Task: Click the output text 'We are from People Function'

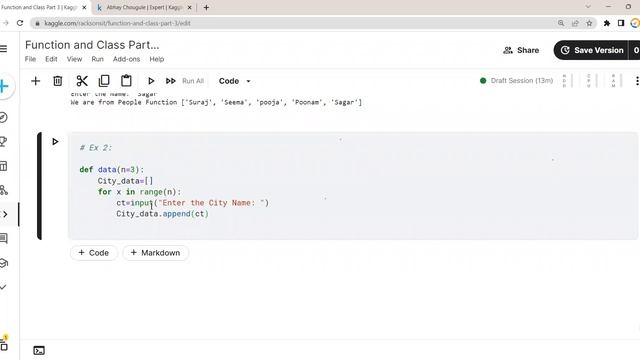Action: click(x=124, y=102)
